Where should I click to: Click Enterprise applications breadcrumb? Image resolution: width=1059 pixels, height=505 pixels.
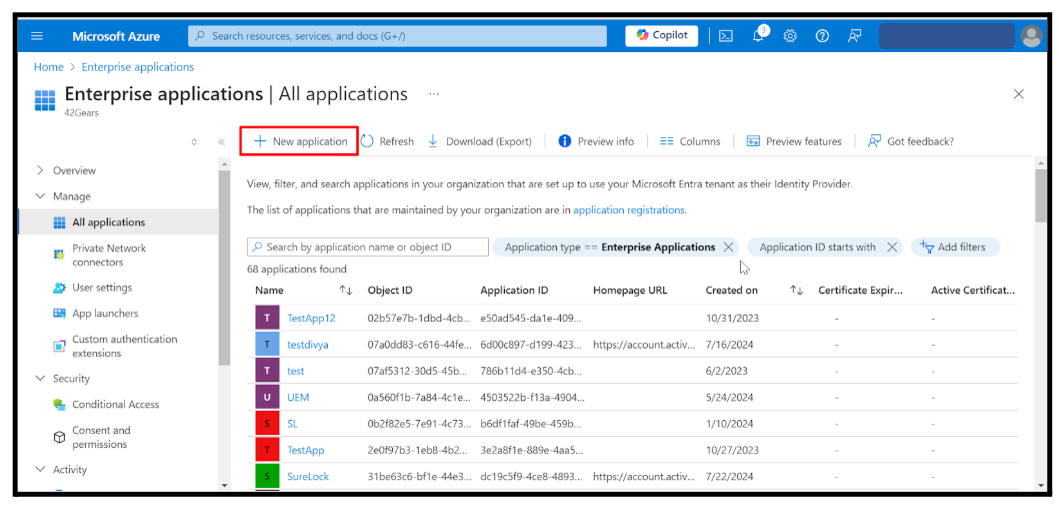138,67
